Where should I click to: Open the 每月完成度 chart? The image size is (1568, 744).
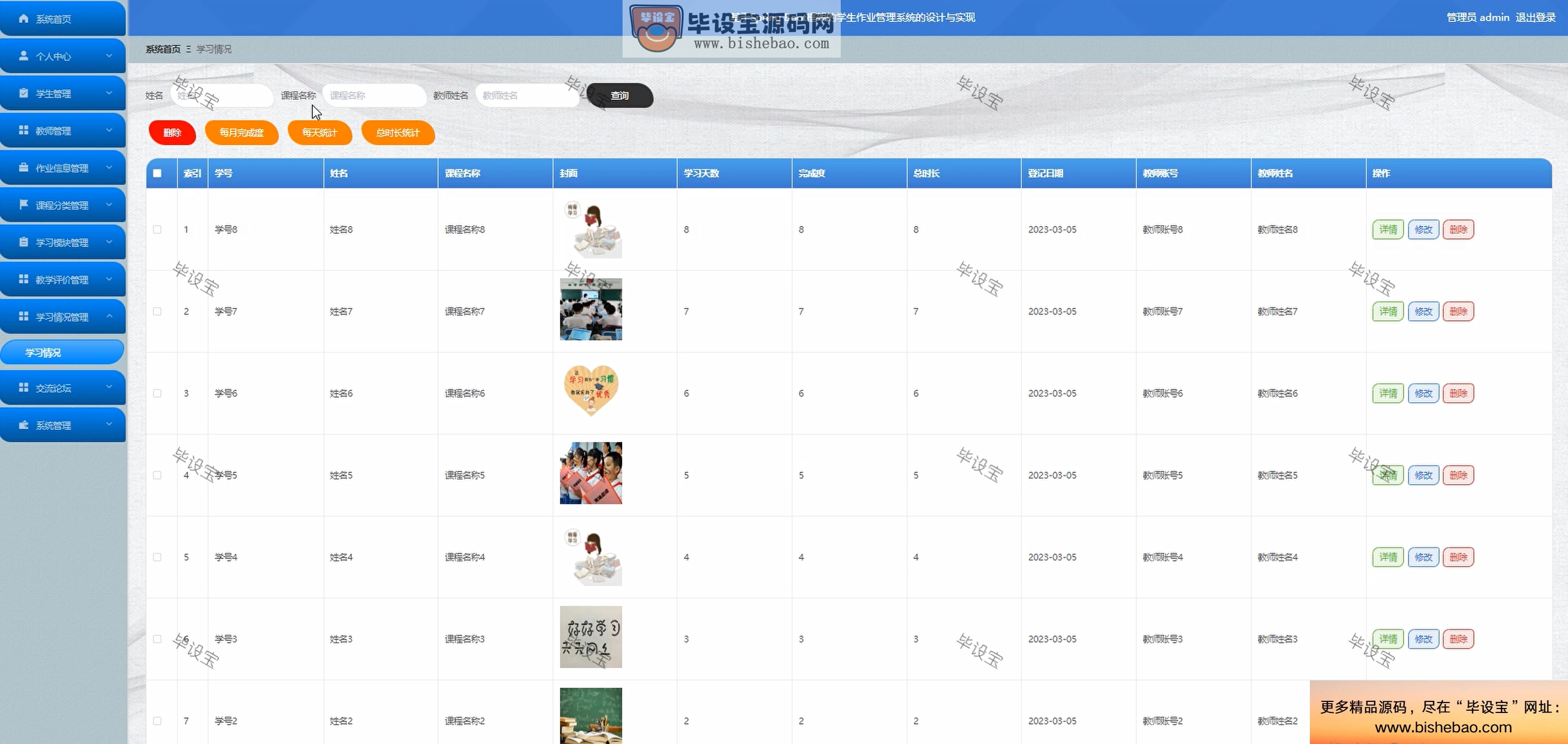[241, 133]
